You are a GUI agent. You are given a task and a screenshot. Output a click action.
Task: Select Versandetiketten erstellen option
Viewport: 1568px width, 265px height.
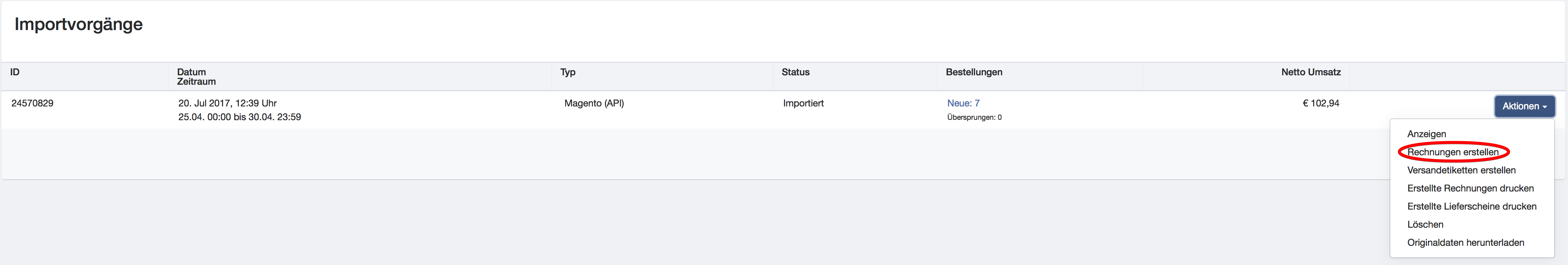pos(1461,170)
